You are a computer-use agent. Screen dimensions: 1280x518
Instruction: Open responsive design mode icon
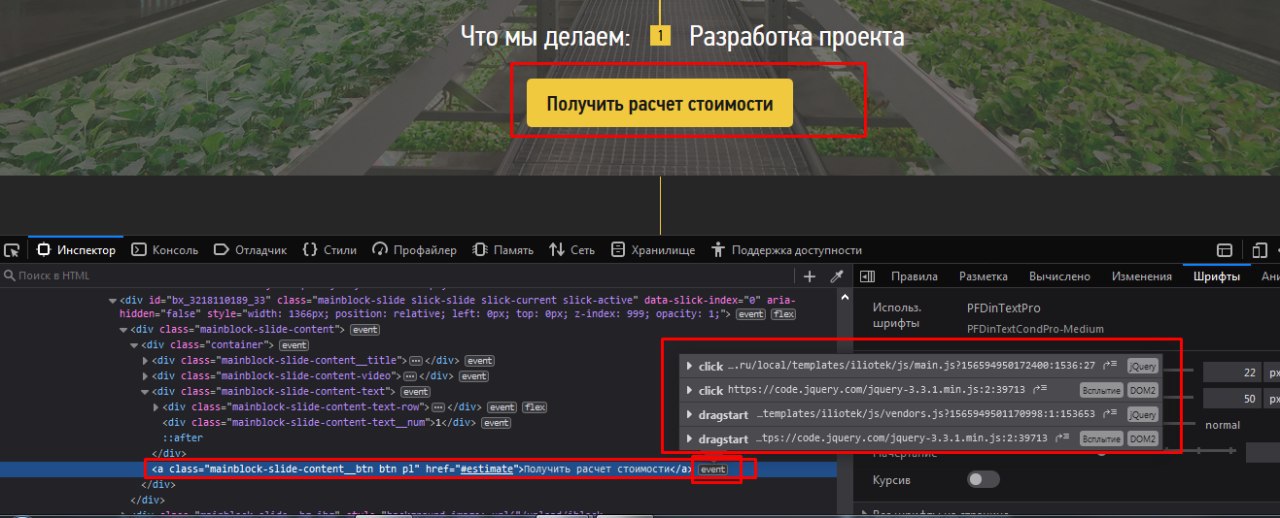click(x=1260, y=250)
